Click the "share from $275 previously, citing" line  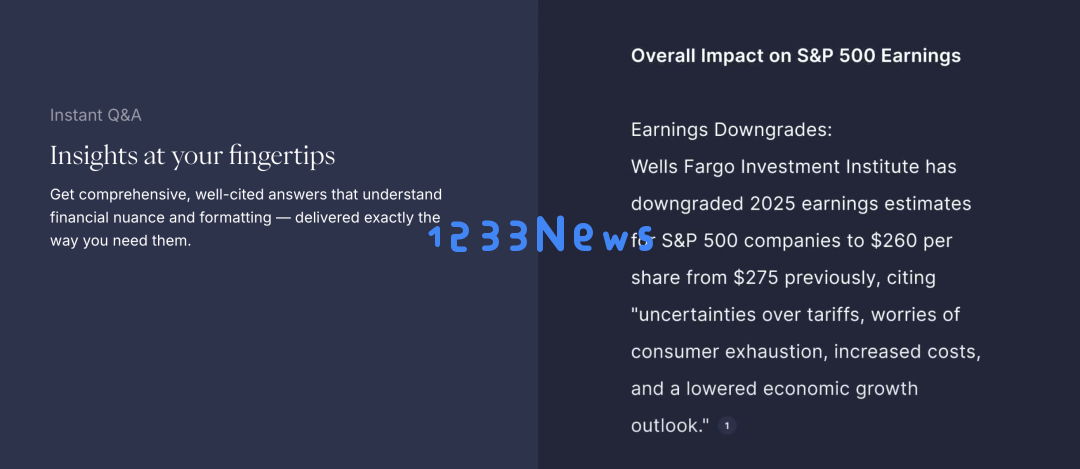(783, 278)
